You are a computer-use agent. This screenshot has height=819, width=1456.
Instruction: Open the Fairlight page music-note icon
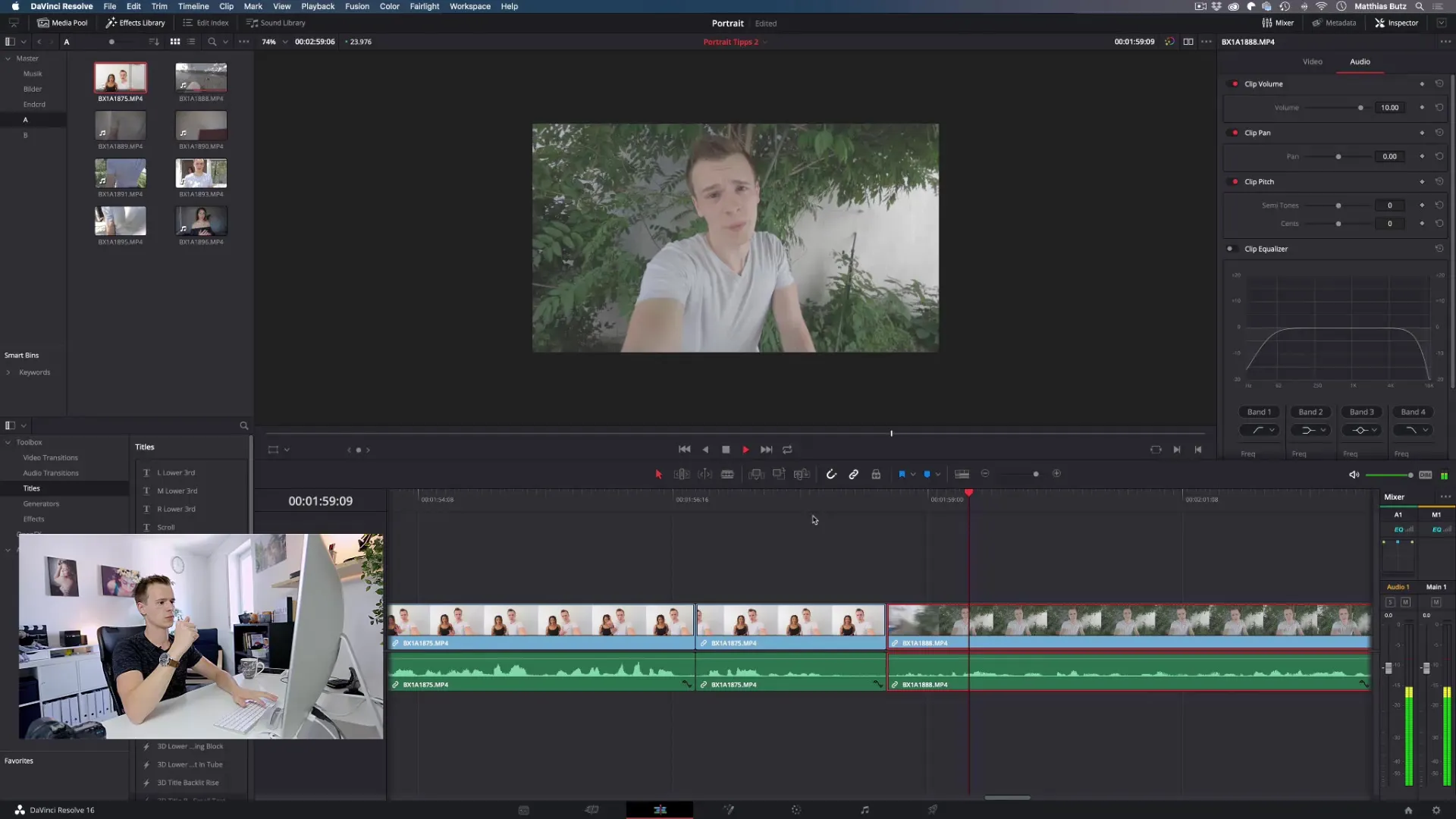[x=864, y=810]
